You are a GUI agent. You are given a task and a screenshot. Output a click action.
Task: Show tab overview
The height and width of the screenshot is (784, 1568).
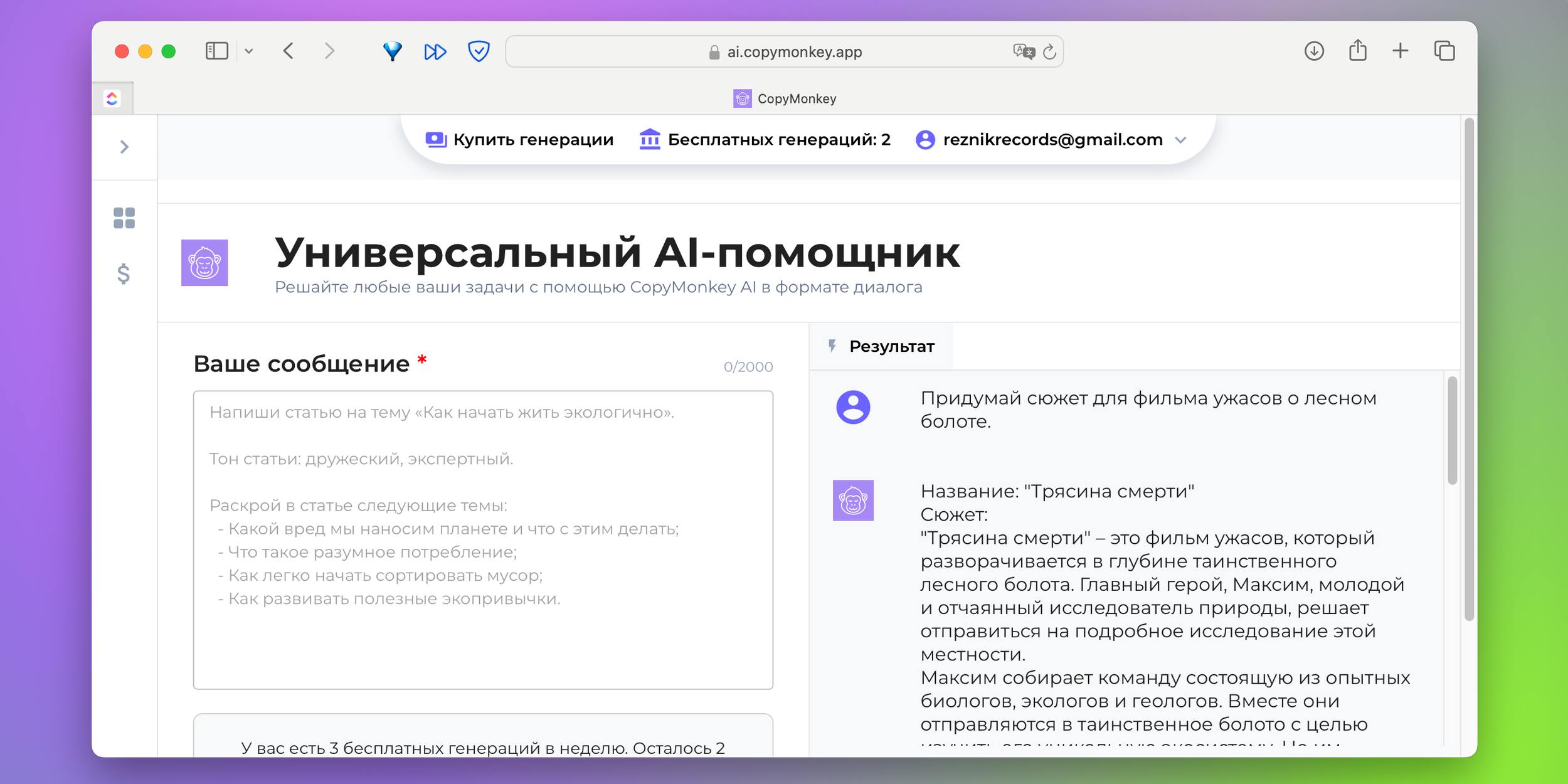click(1444, 51)
